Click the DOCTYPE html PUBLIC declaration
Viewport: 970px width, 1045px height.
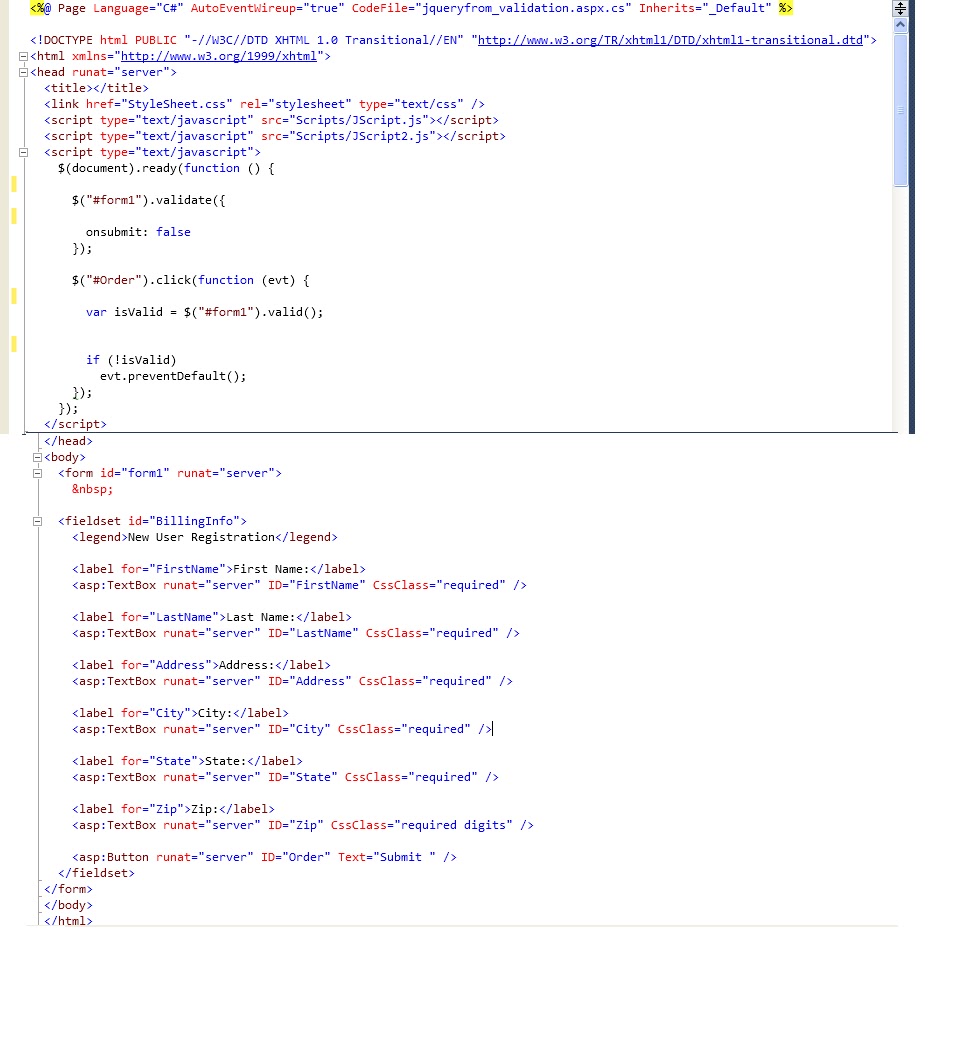[x=453, y=40]
